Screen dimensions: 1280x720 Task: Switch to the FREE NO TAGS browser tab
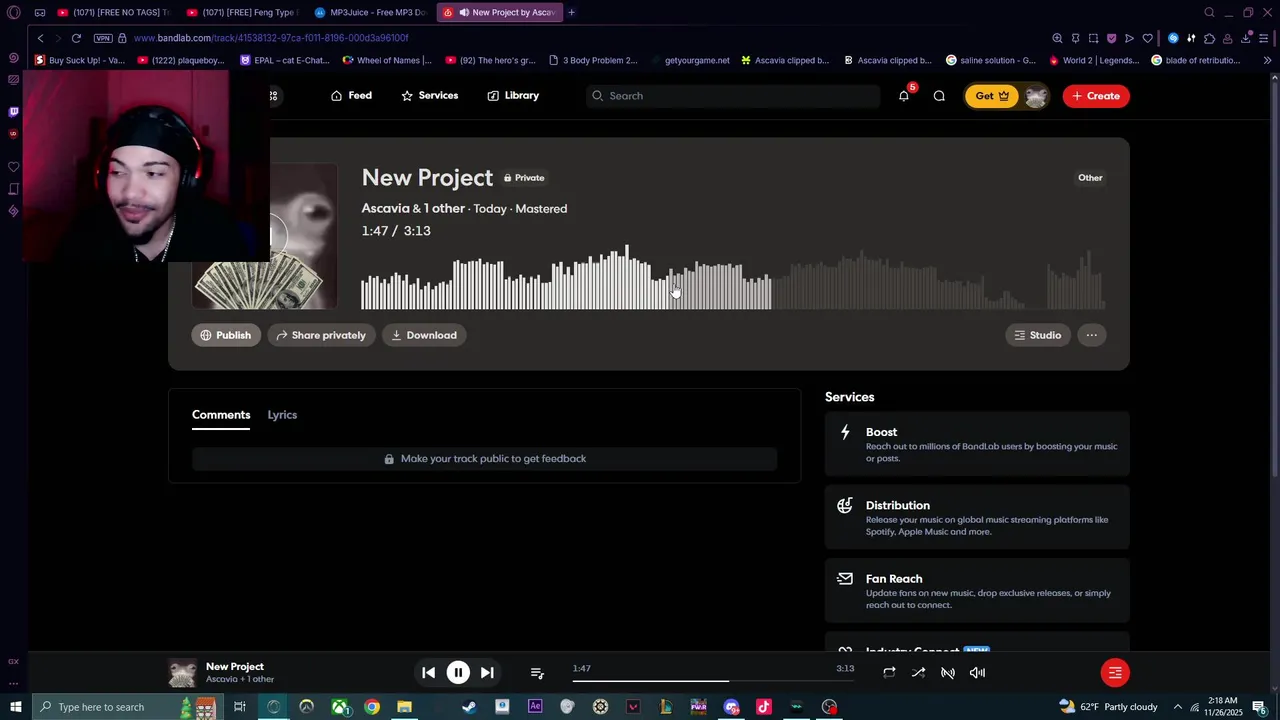point(113,13)
